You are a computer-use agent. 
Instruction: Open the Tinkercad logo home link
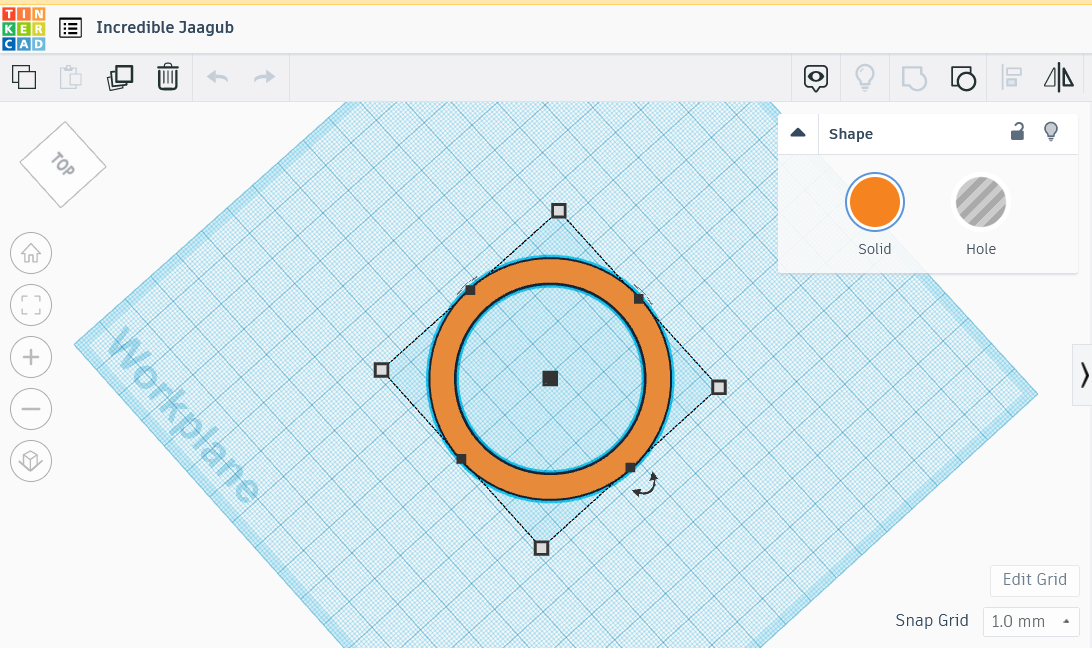(24, 29)
